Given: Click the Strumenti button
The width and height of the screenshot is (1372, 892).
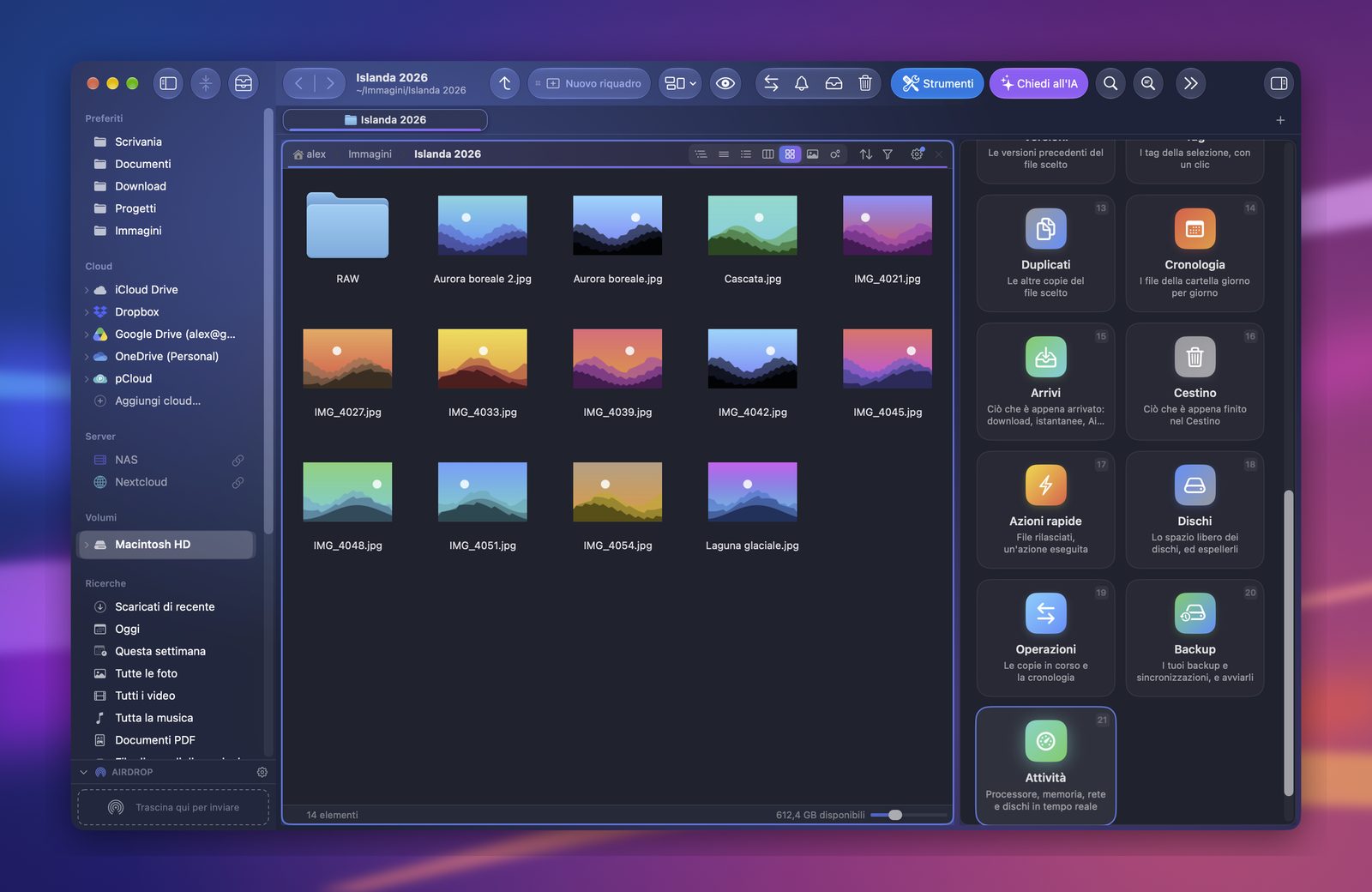Looking at the screenshot, I should [937, 83].
